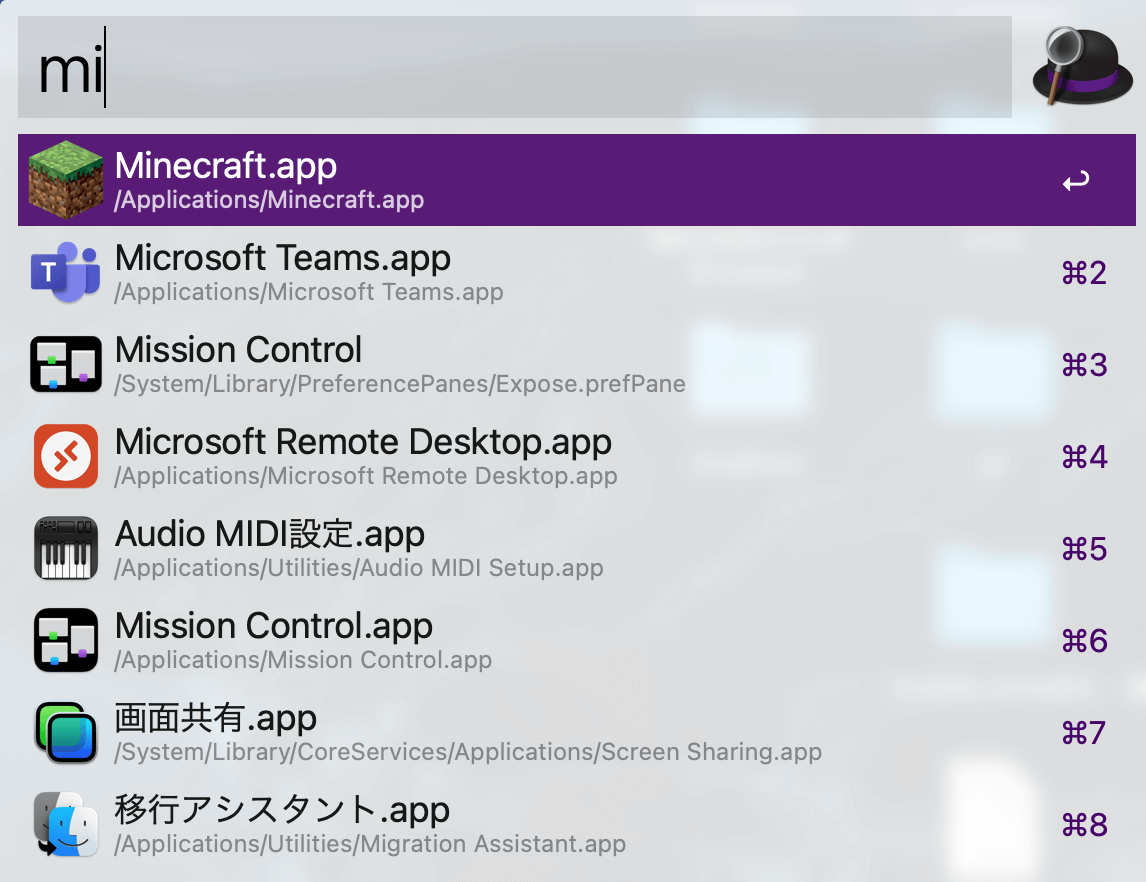Select the Microsoft Teams.app result title
Screen dimensions: 1146x882
(283, 258)
